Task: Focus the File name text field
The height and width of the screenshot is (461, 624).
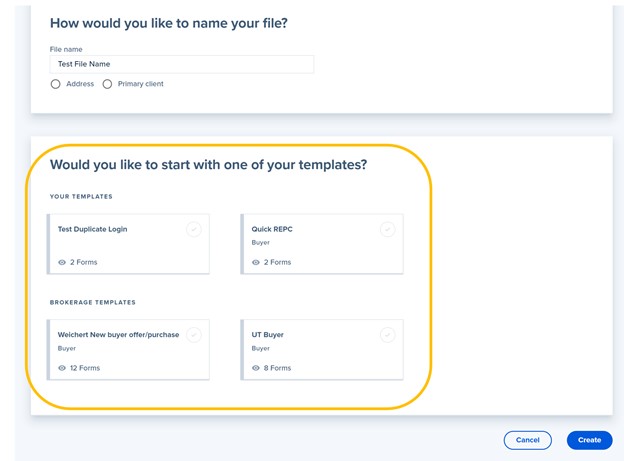Action: [x=181, y=64]
